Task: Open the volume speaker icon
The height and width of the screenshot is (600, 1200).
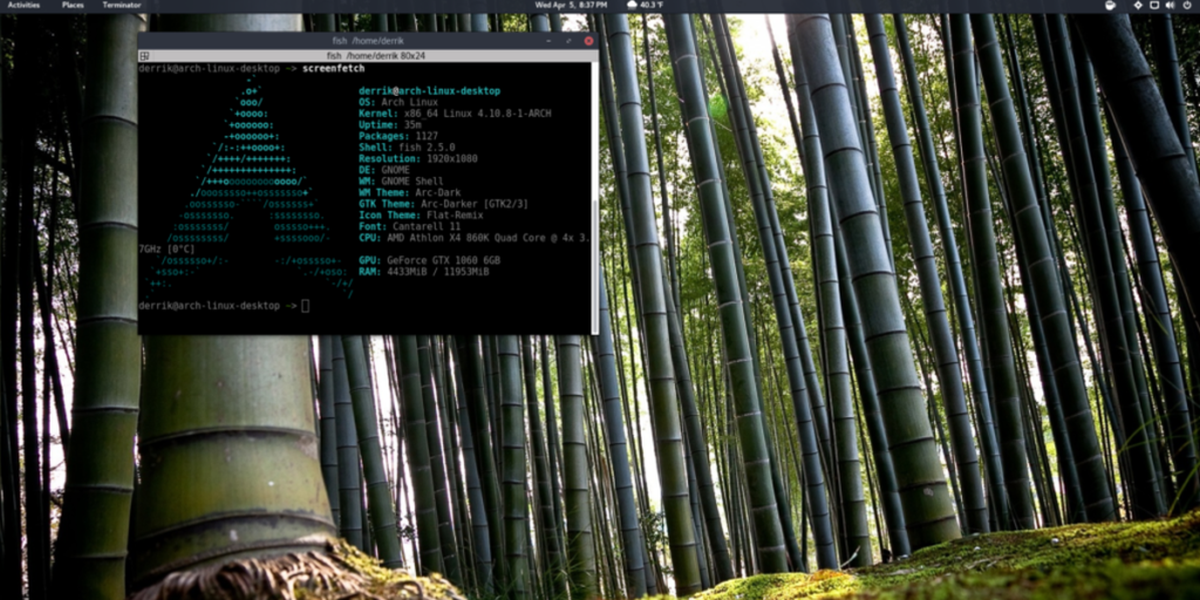Action: click(1169, 6)
